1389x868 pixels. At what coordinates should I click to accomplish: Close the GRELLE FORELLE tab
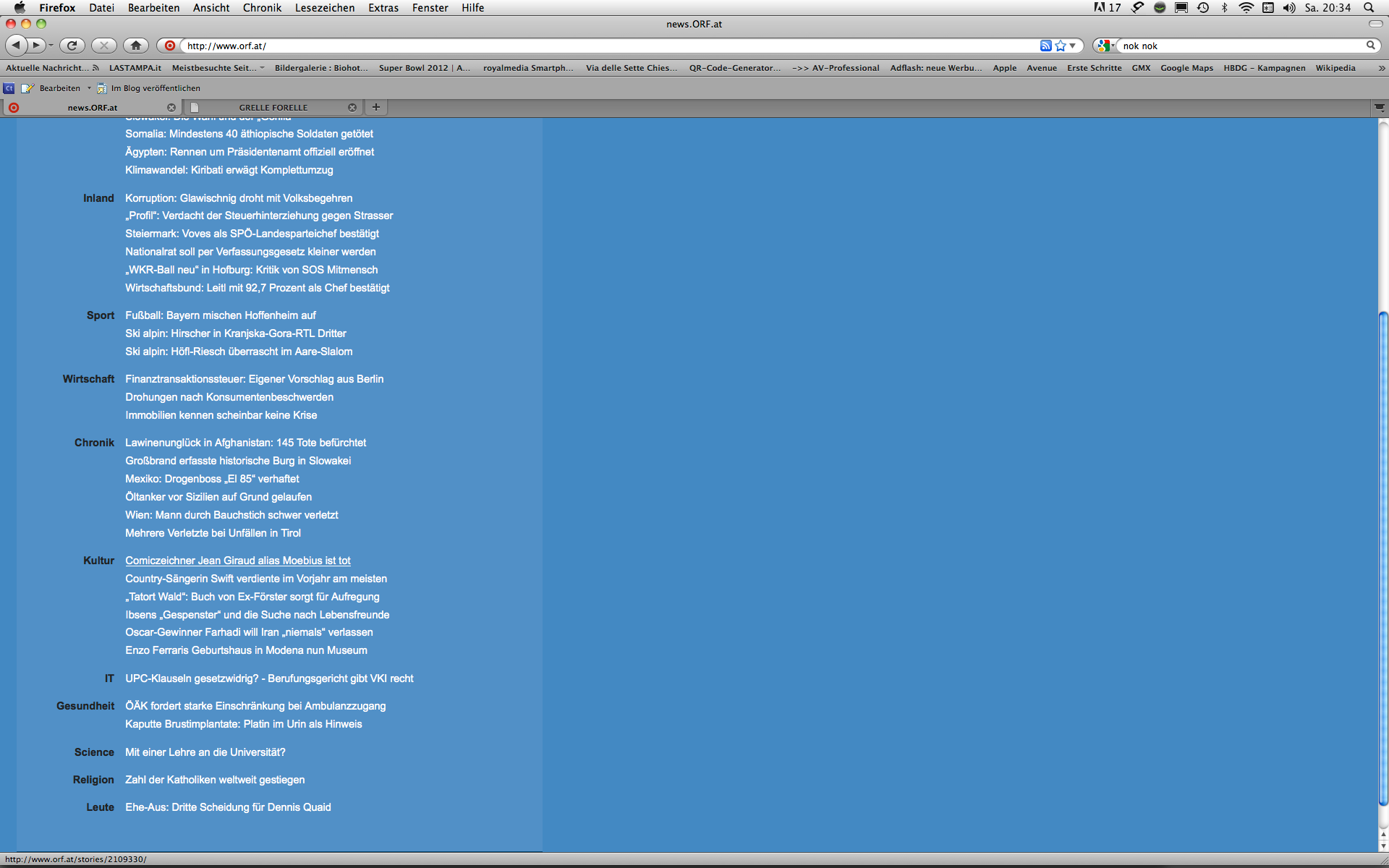click(352, 107)
